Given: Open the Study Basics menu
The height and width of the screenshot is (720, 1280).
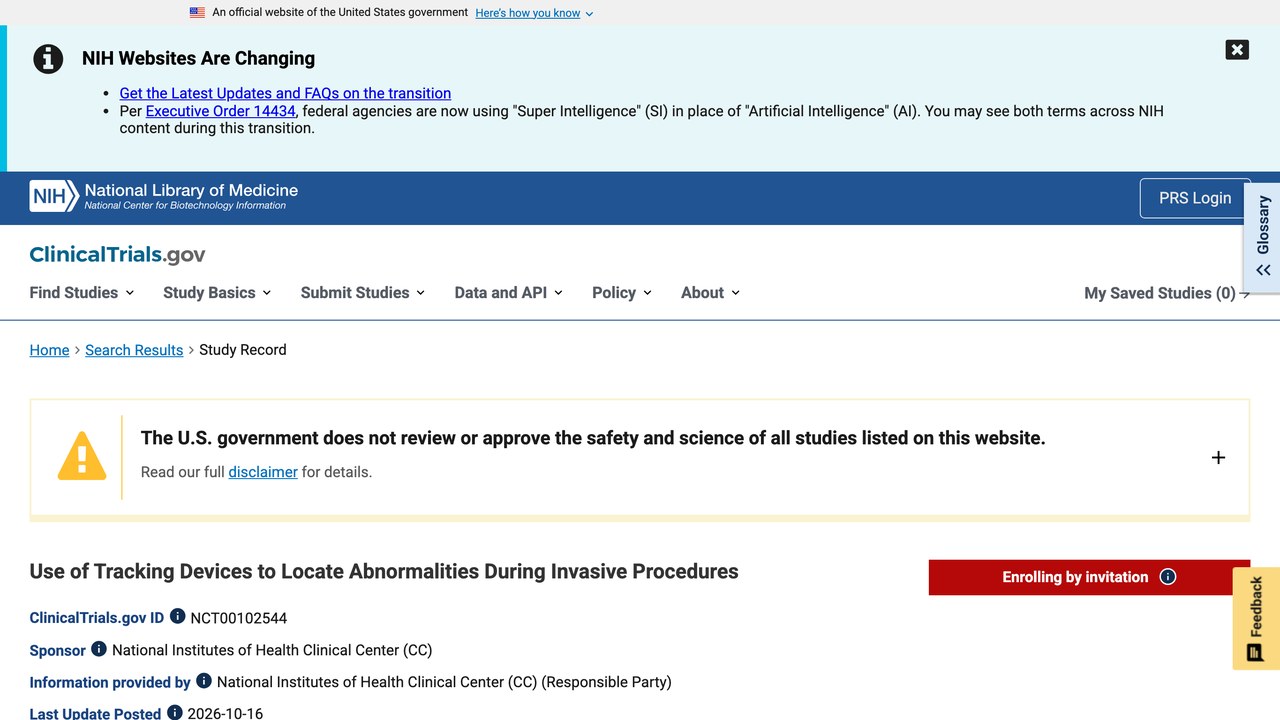Looking at the screenshot, I should tap(217, 292).
